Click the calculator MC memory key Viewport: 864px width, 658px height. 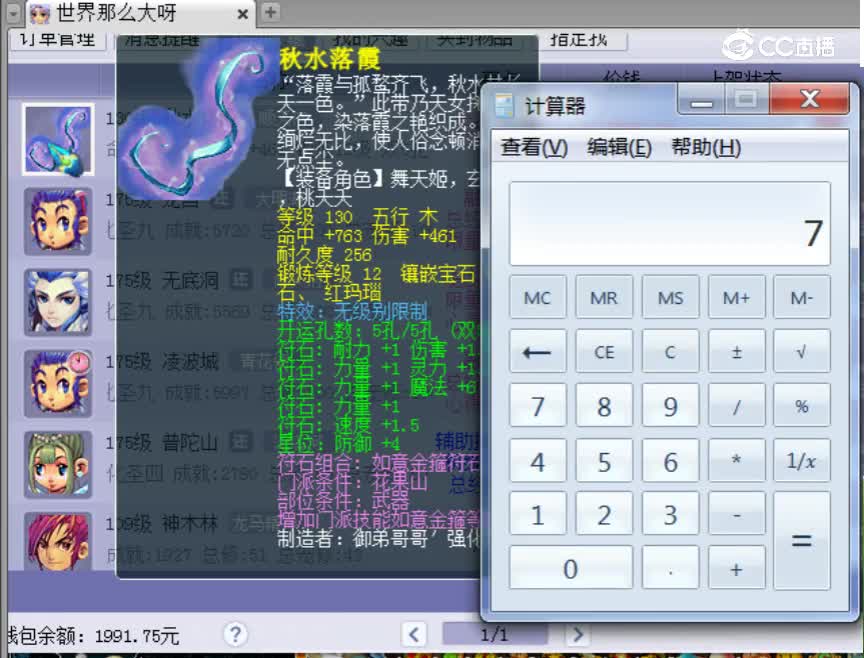coord(537,298)
